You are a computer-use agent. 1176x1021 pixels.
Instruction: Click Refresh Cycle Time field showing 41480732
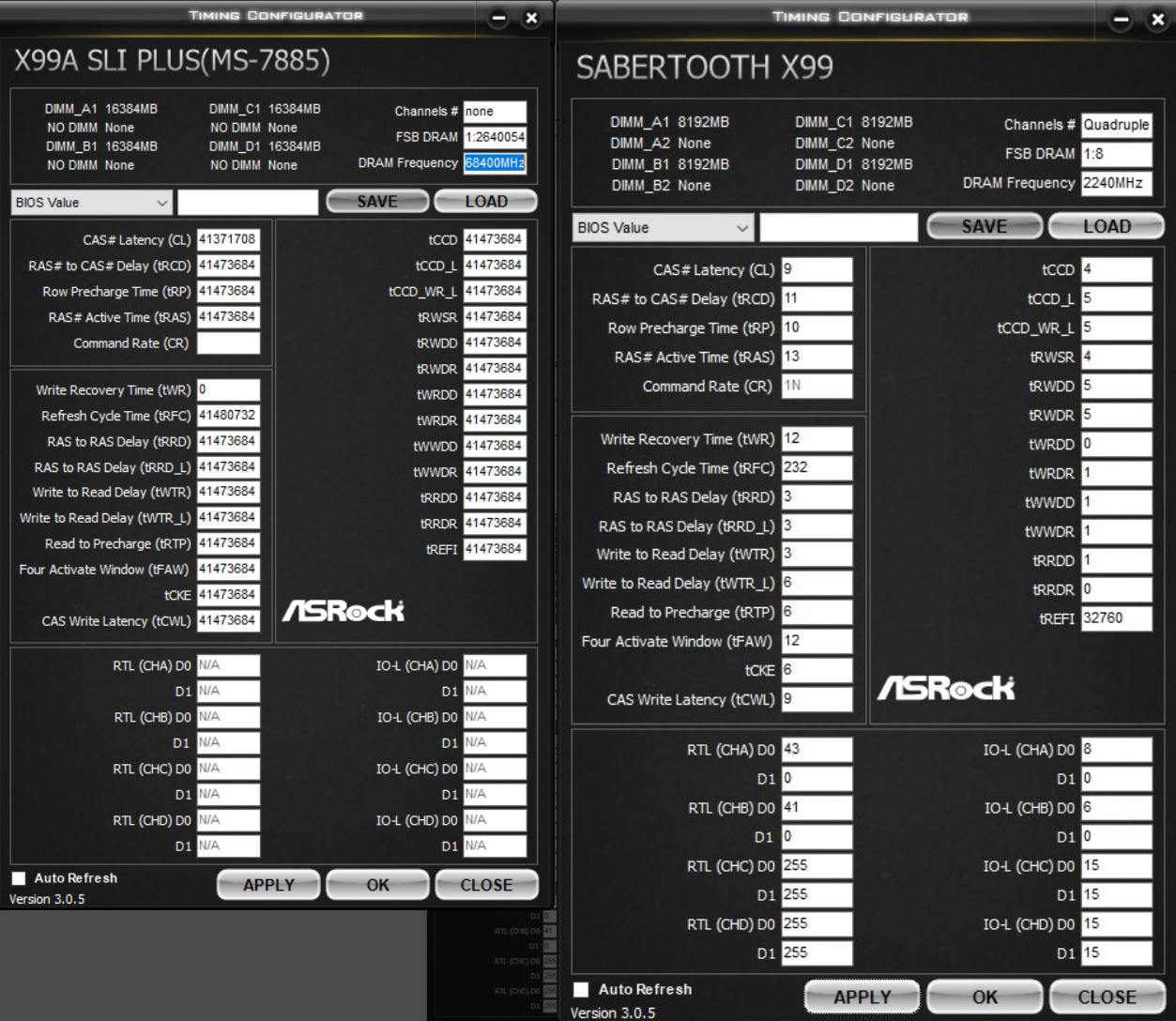[228, 415]
